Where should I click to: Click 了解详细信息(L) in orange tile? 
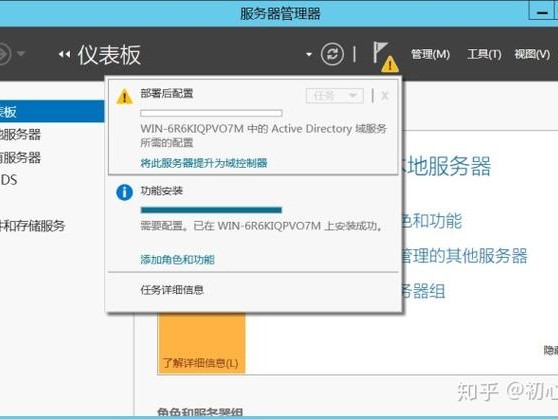(x=200, y=363)
